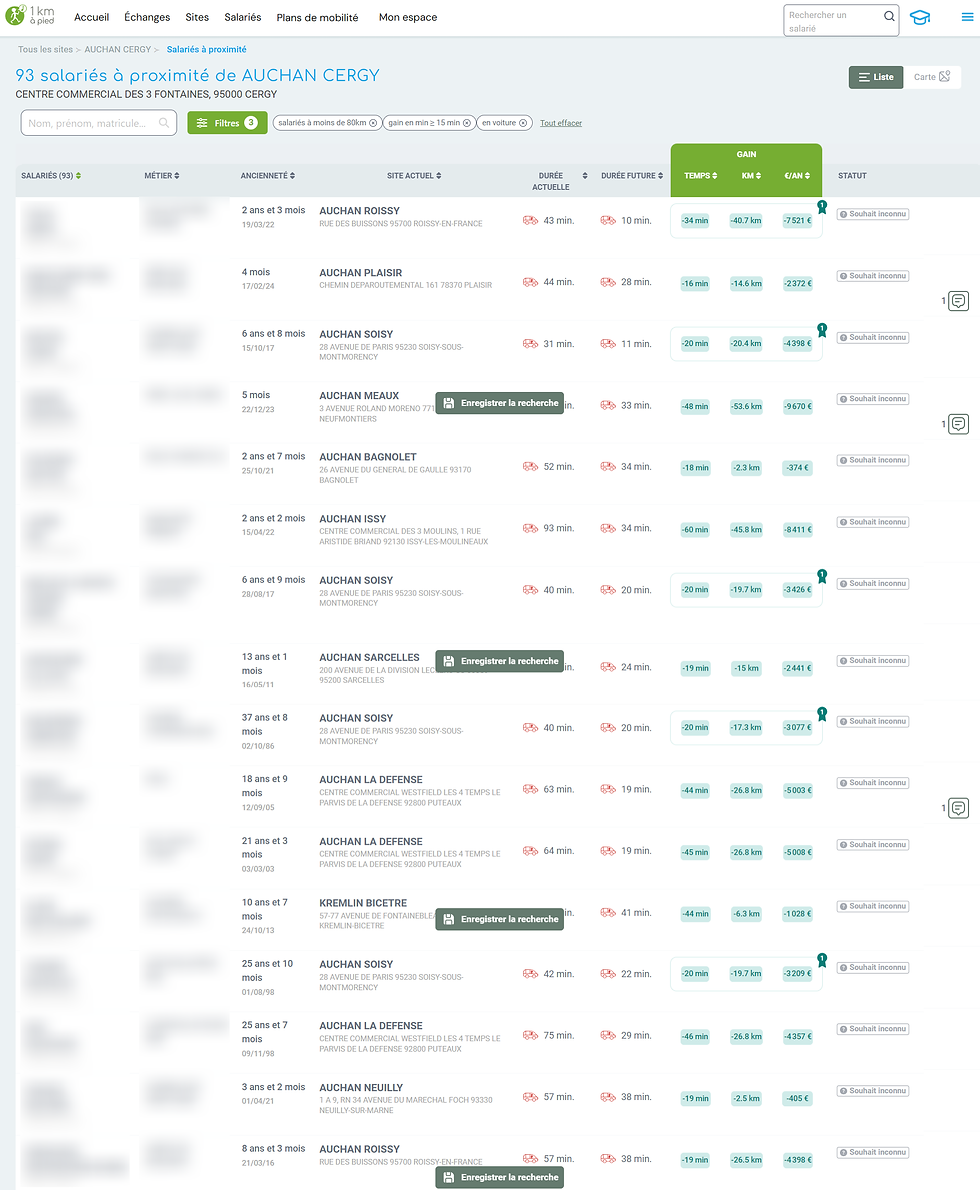
Task: Click the ribbon badge on 6 ans et 9 mois row
Action: coord(822,576)
